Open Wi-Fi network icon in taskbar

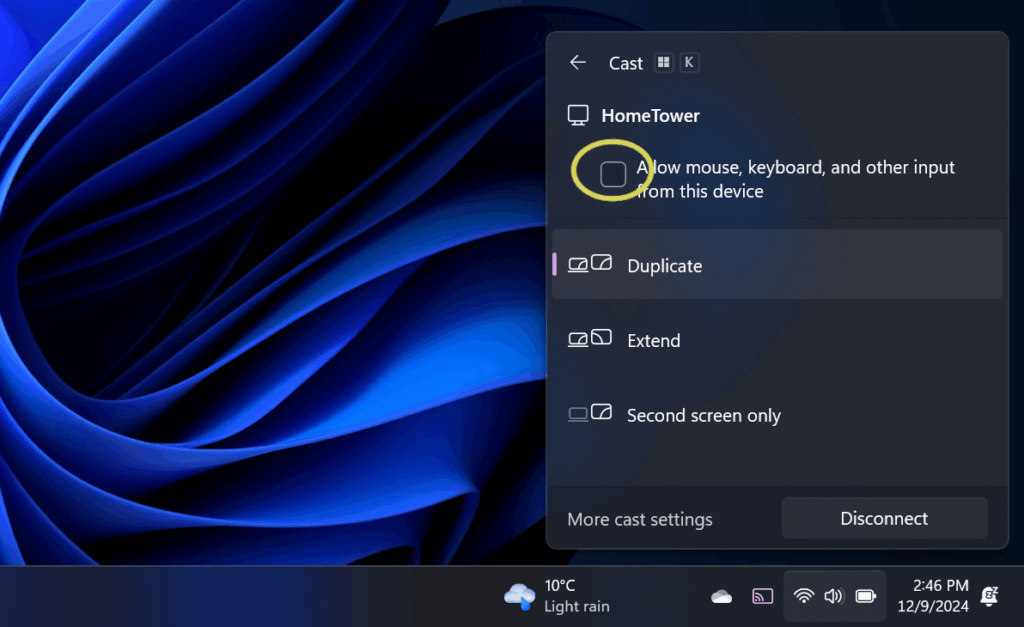pyautogui.click(x=804, y=597)
